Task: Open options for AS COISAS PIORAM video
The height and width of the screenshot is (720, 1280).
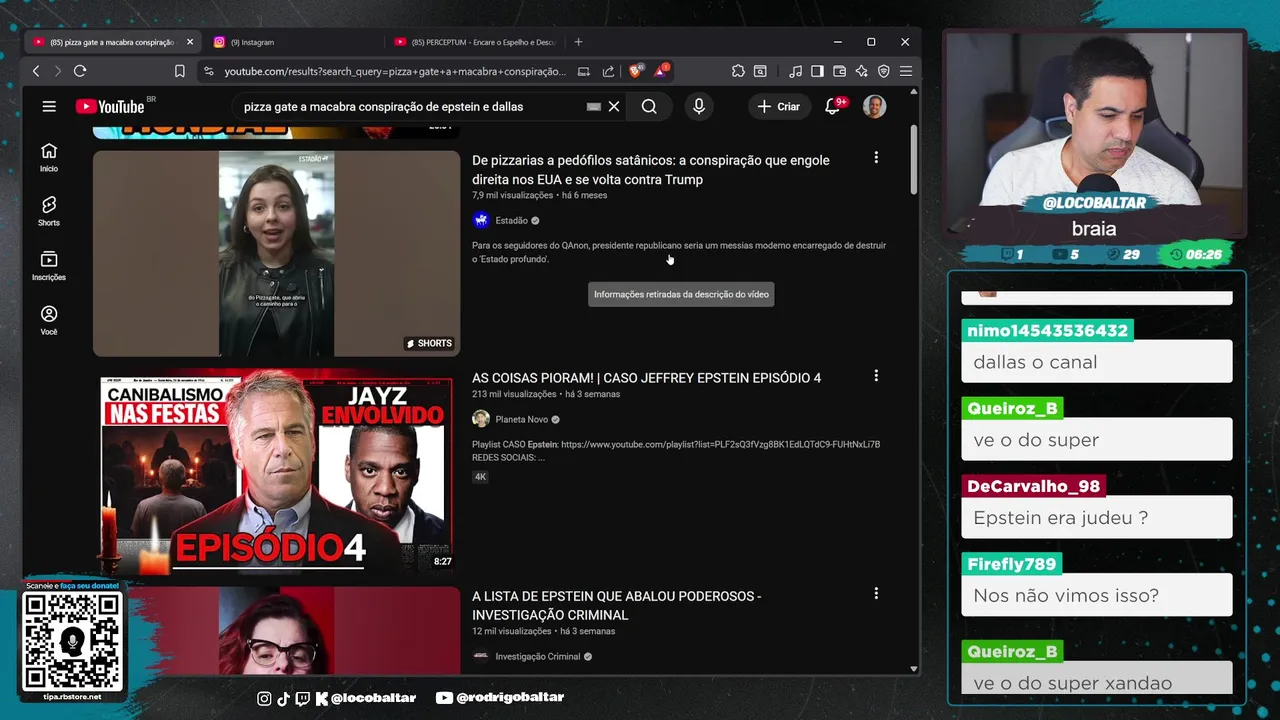Action: point(876,376)
